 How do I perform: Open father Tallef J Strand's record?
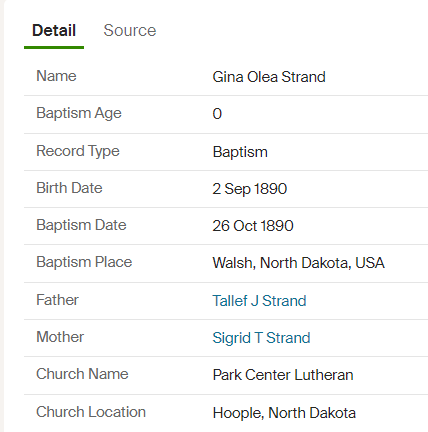(259, 301)
